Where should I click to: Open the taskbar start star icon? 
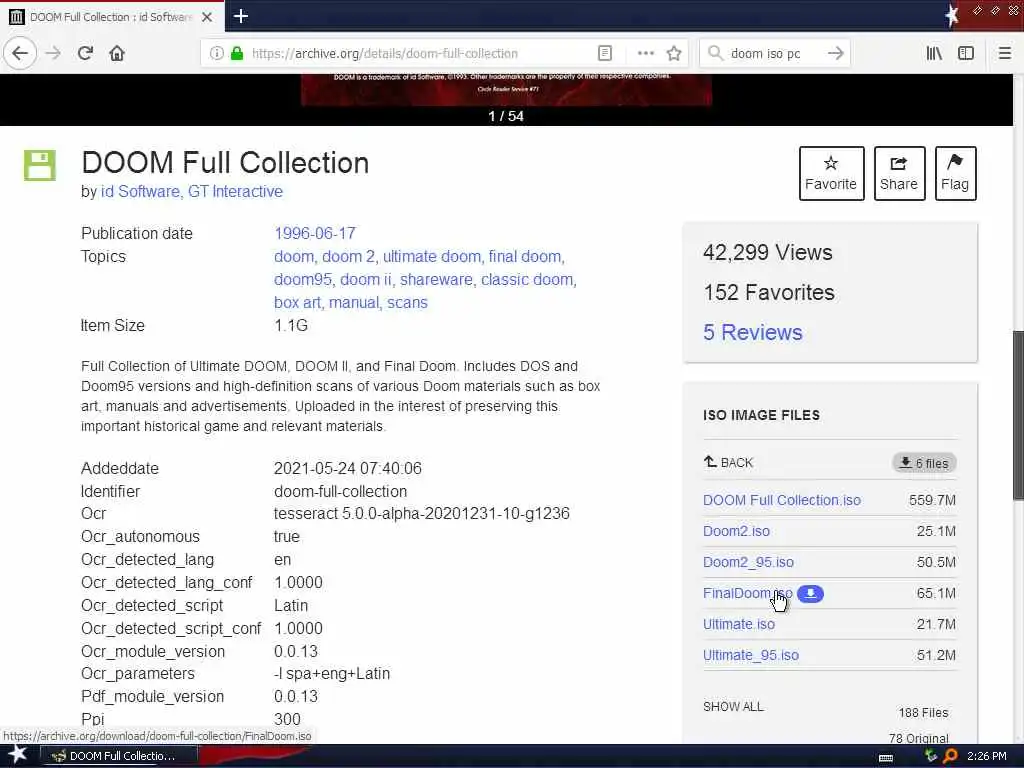pos(18,756)
